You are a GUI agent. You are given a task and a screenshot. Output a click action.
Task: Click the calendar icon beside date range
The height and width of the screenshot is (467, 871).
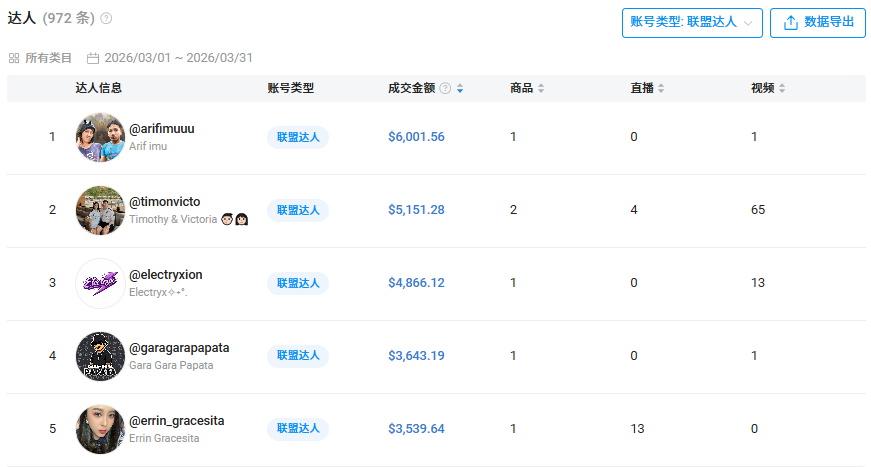pyautogui.click(x=93, y=58)
